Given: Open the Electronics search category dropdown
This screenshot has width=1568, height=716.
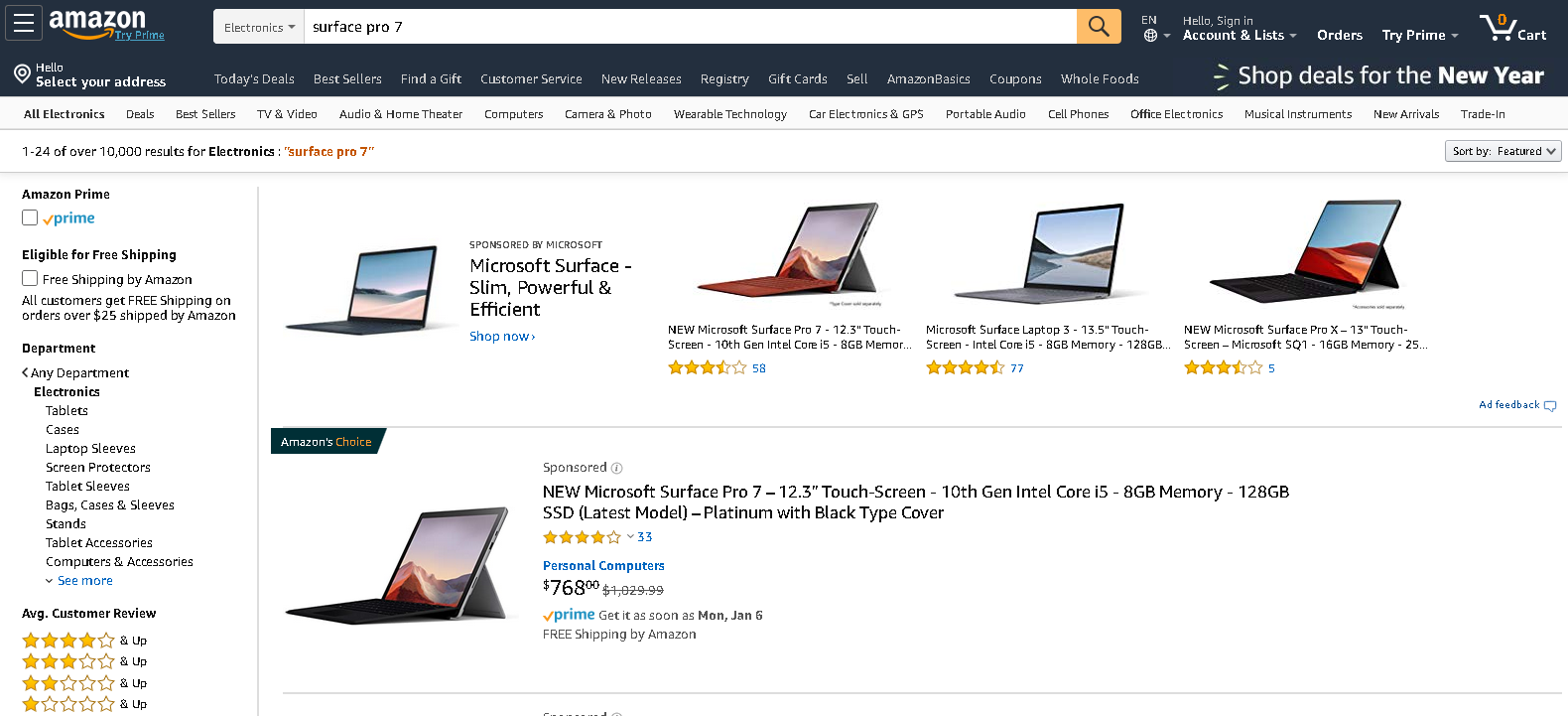Looking at the screenshot, I should click(259, 28).
